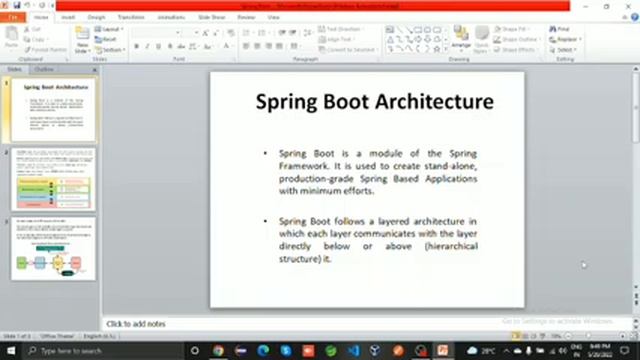Click the Arrange button
Viewport: 640px width, 360px height.
click(x=461, y=38)
